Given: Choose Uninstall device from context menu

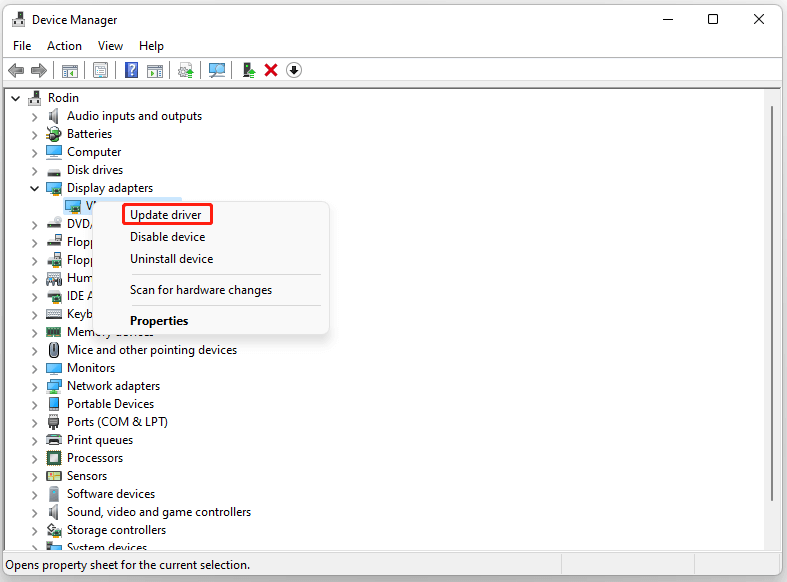Looking at the screenshot, I should 172,259.
